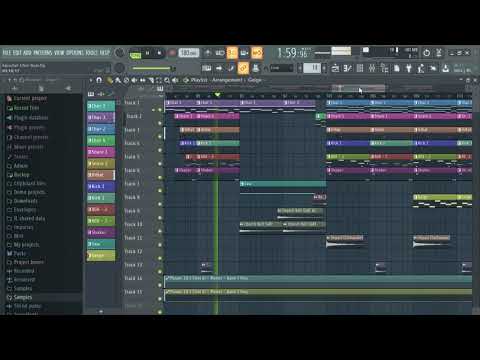Open the Mixer view icon
Viewport: 480px width, 360px height.
click(372, 68)
